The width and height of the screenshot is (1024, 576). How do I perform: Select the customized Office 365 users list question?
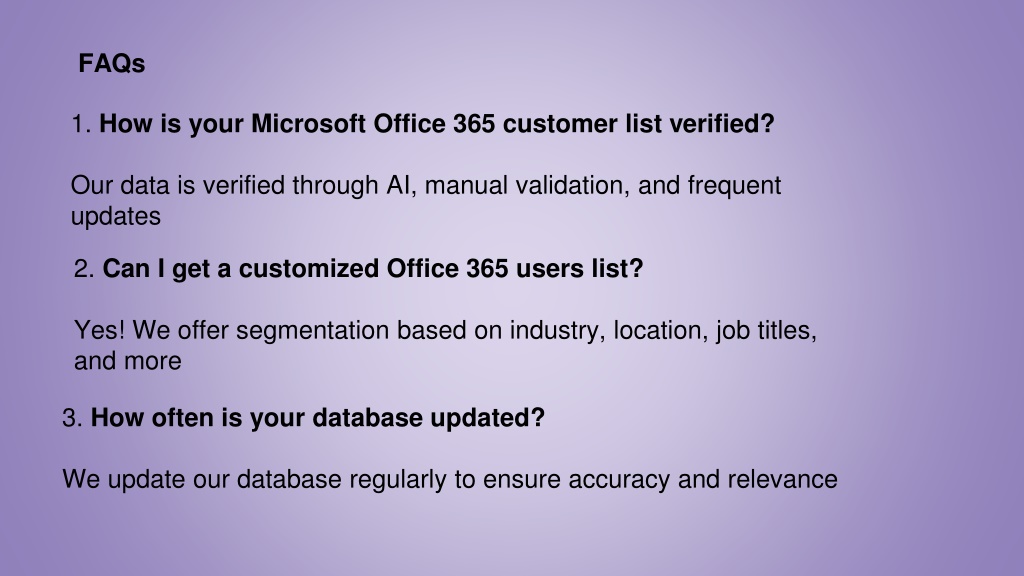(373, 268)
